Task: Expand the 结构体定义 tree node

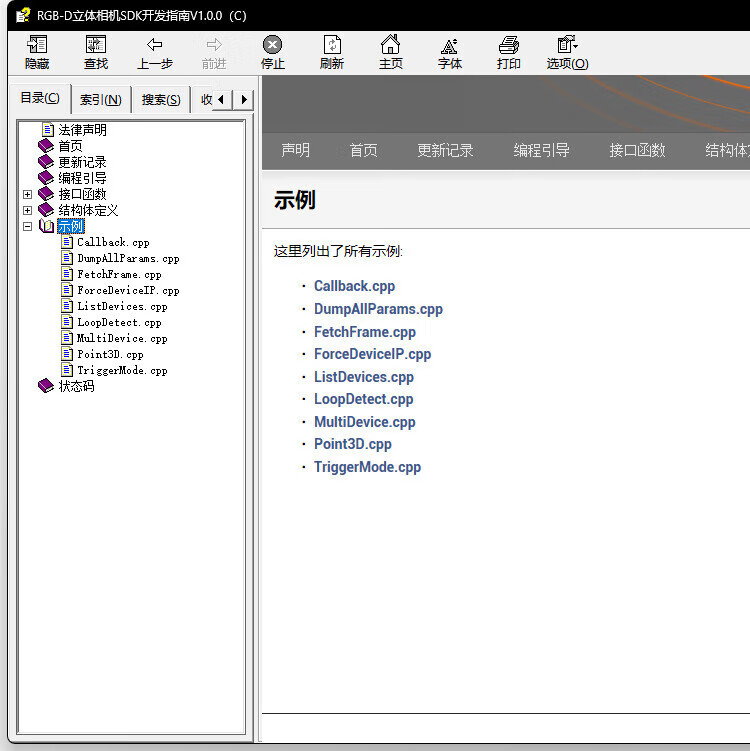Action: [28, 210]
